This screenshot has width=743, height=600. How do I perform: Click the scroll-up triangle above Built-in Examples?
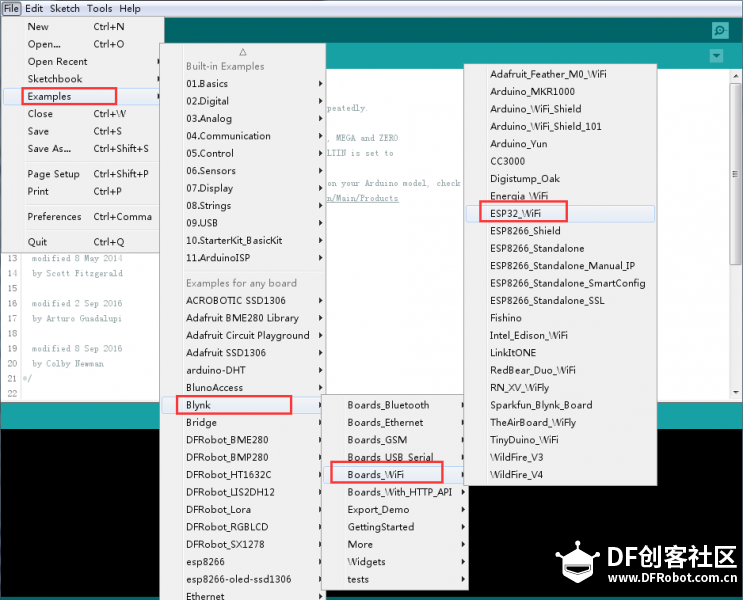(243, 52)
